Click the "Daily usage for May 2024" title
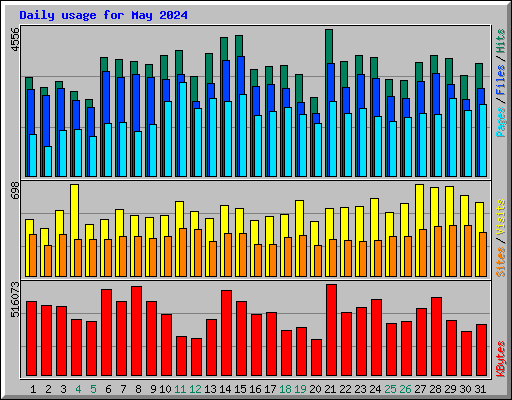Viewport: 512px width, 400px height. pyautogui.click(x=103, y=15)
